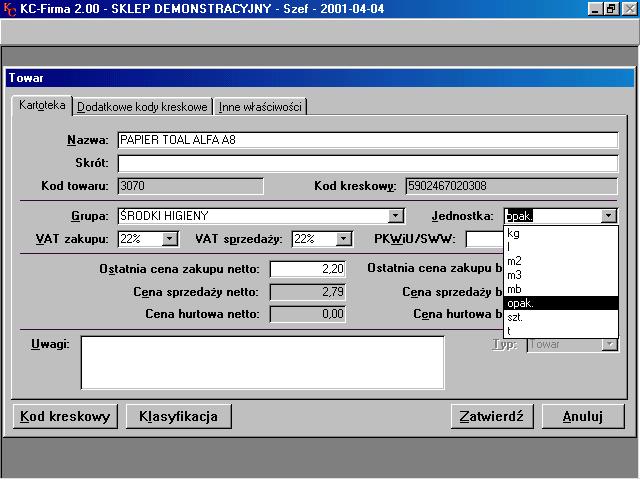Minimize the KC-Firma window
Viewport: 640px width, 480px height.
click(x=596, y=9)
